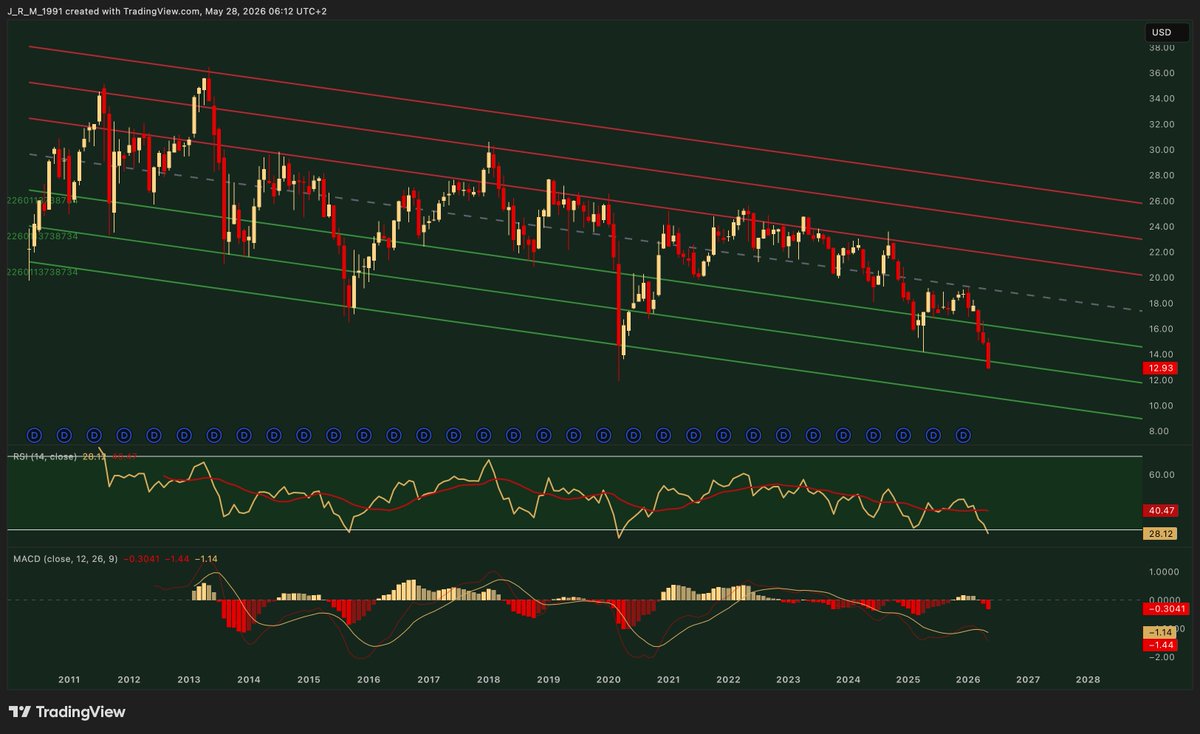
Task: Click the 2019 year label on time axis
Action: [549, 679]
